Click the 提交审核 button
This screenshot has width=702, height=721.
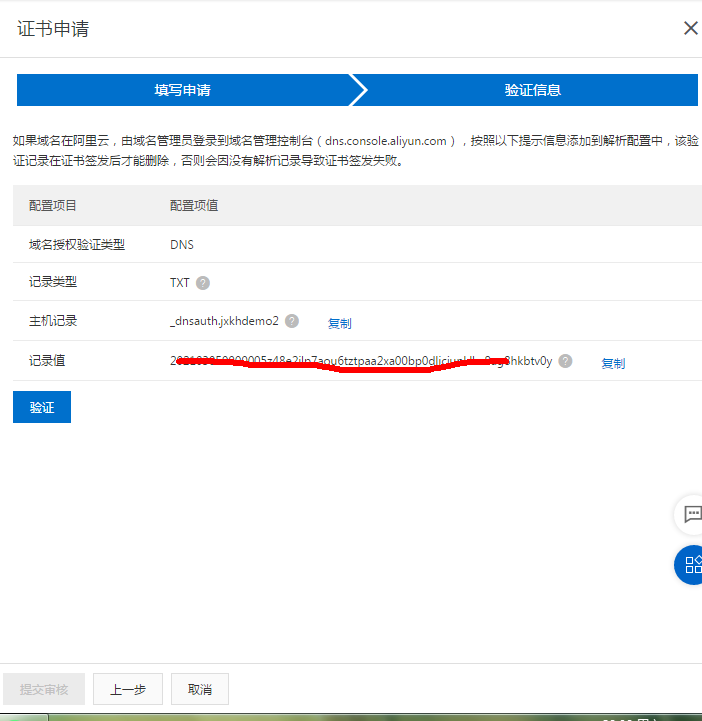tap(44, 689)
